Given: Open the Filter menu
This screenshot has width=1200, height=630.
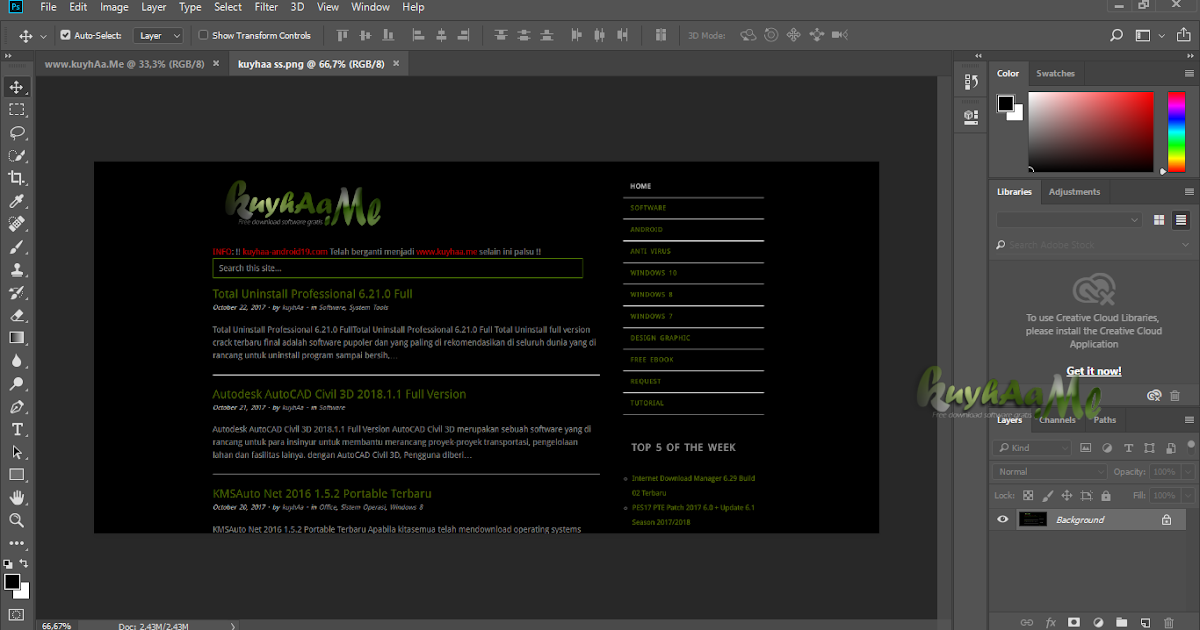Looking at the screenshot, I should click(x=266, y=7).
